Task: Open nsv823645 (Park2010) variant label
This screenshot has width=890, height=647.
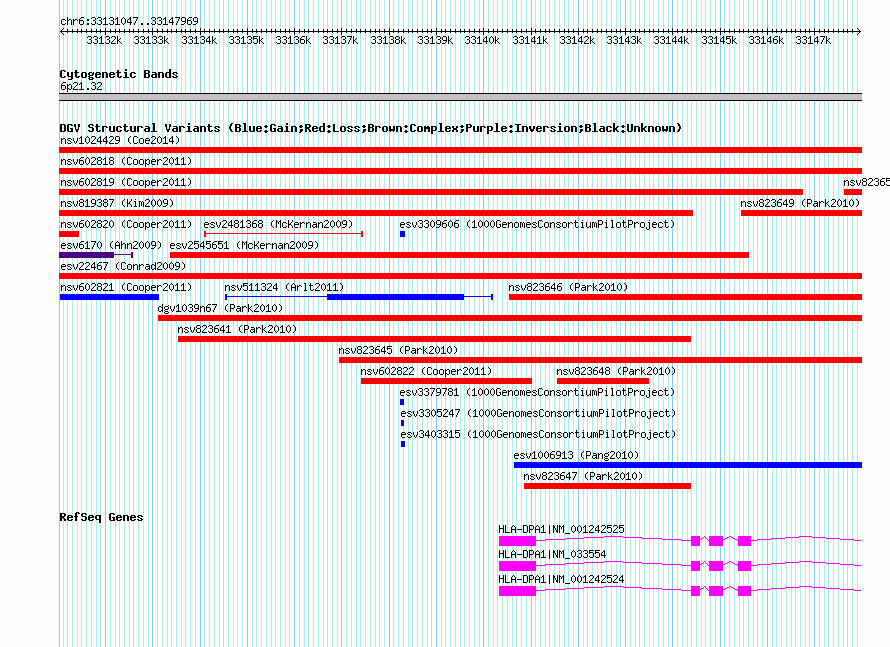Action: point(398,350)
